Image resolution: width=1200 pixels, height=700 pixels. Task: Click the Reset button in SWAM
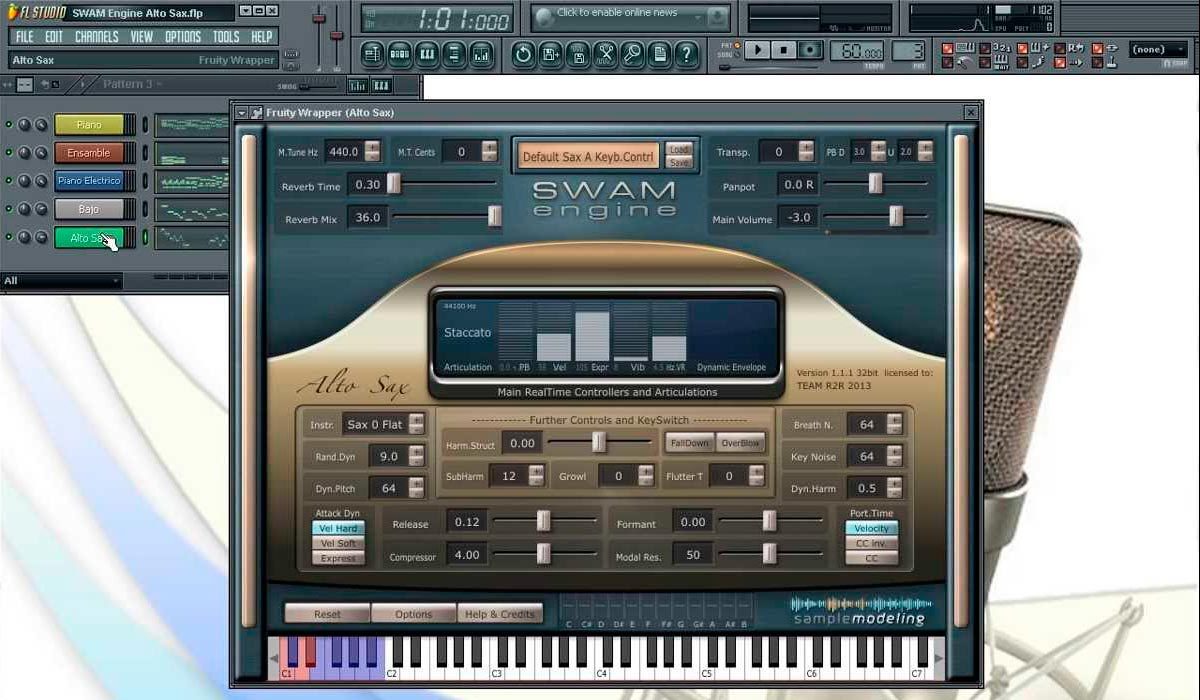coord(327,614)
